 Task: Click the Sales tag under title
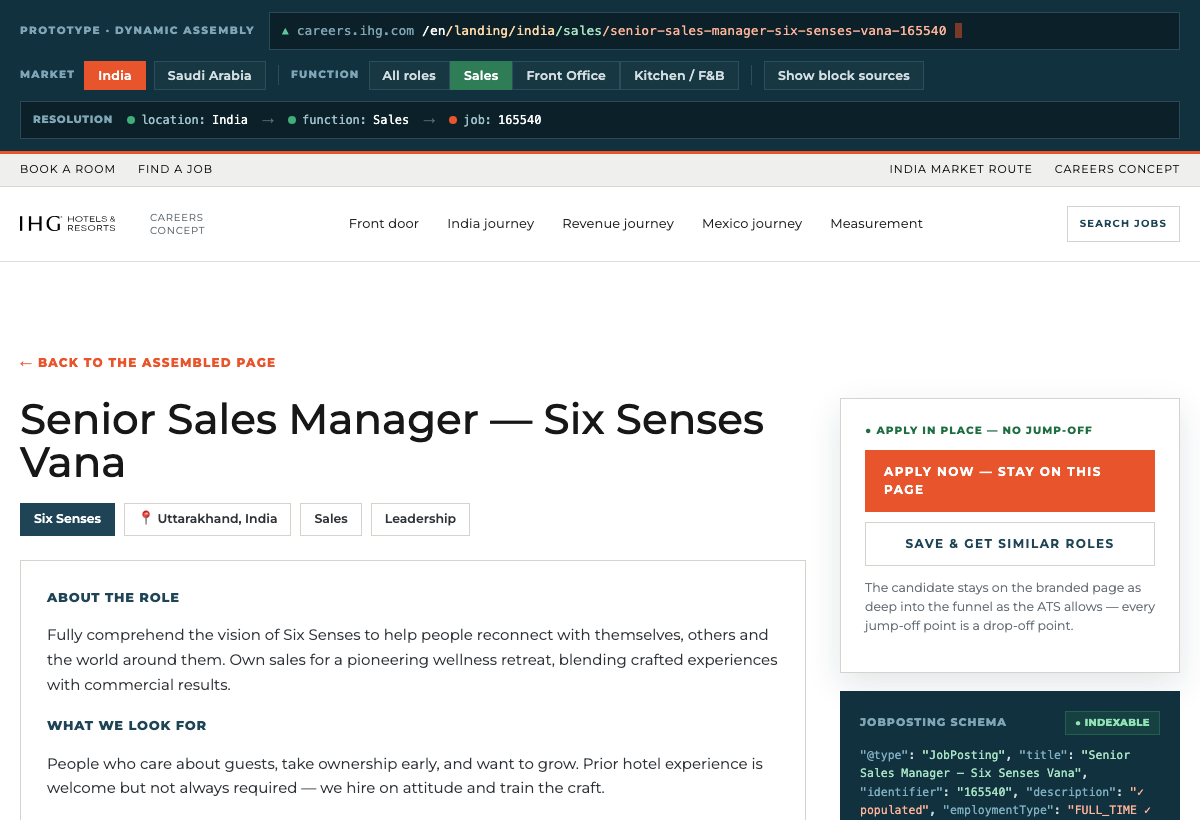click(331, 519)
